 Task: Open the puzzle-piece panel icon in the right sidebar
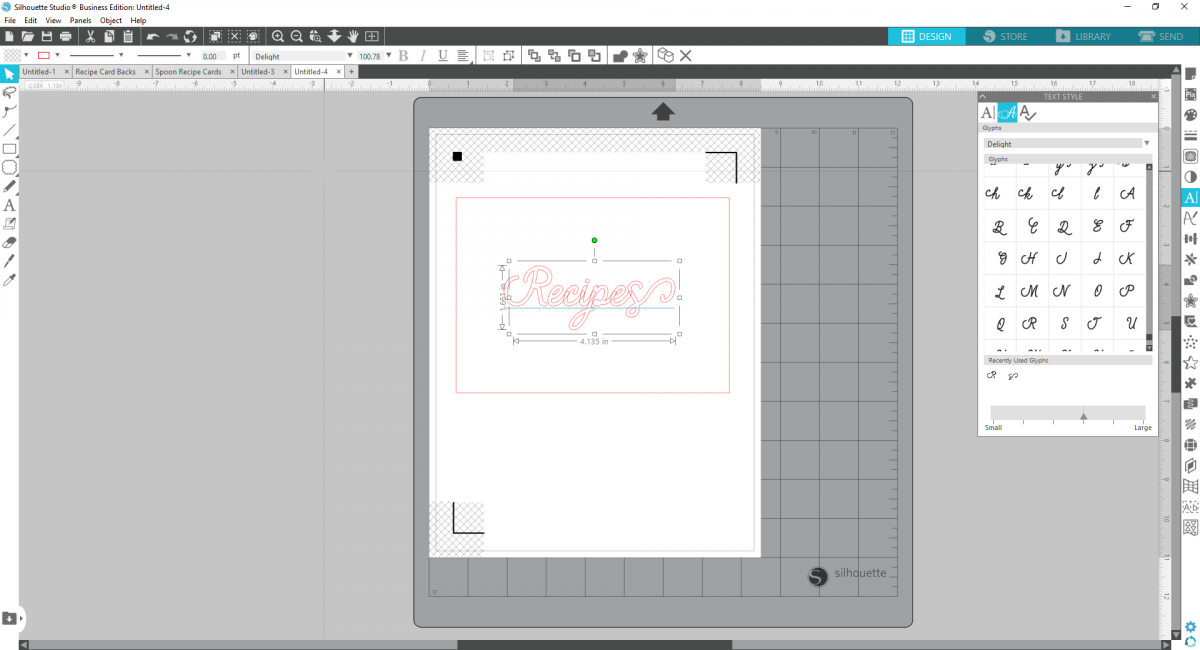pyautogui.click(x=1190, y=383)
